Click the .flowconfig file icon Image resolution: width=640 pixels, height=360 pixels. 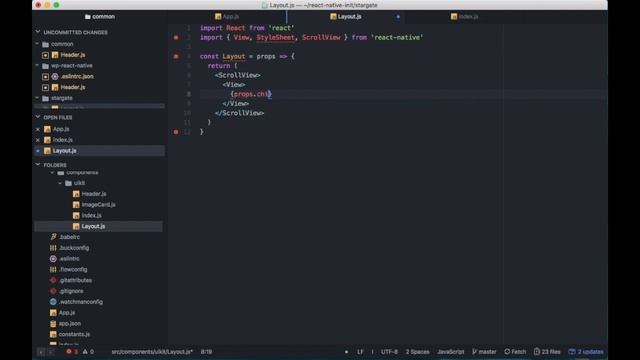tap(53, 269)
